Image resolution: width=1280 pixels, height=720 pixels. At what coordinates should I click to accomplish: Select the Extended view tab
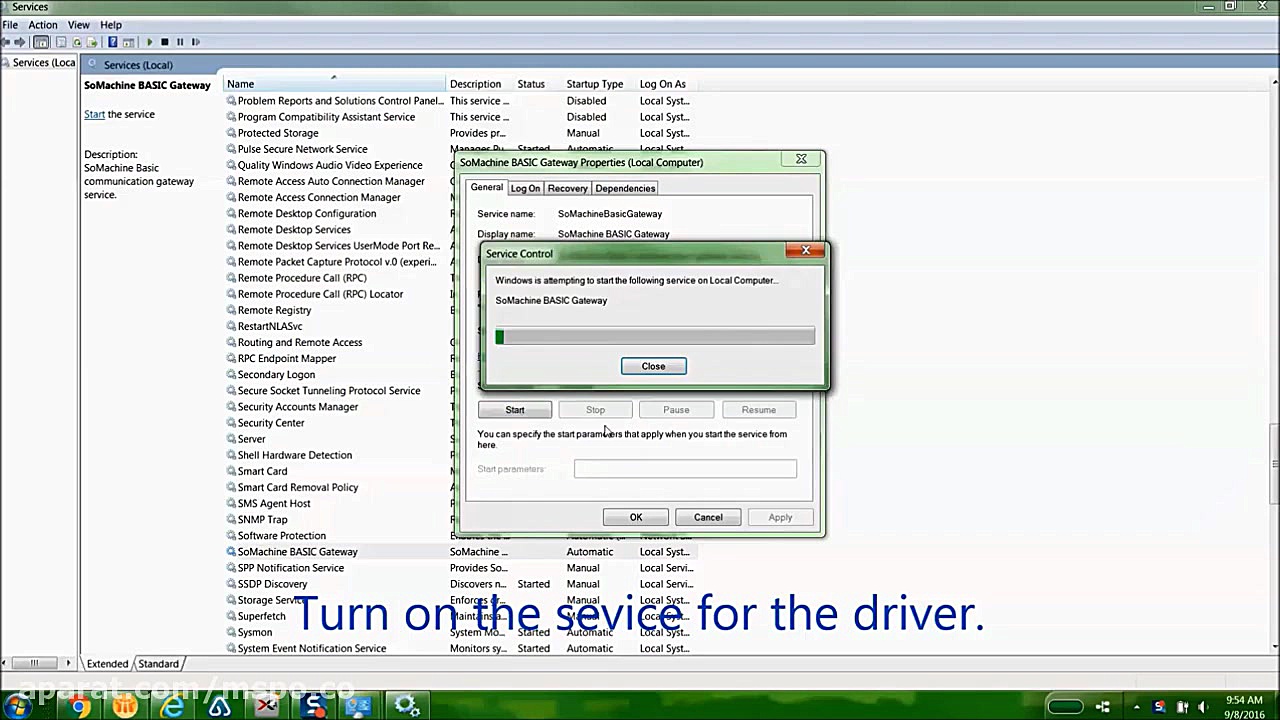point(107,663)
